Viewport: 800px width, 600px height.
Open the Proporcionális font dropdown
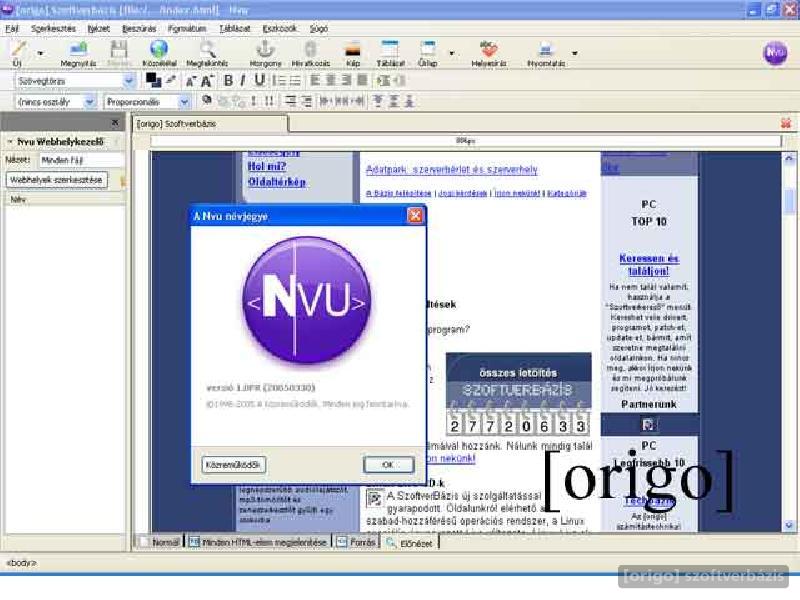tap(147, 102)
